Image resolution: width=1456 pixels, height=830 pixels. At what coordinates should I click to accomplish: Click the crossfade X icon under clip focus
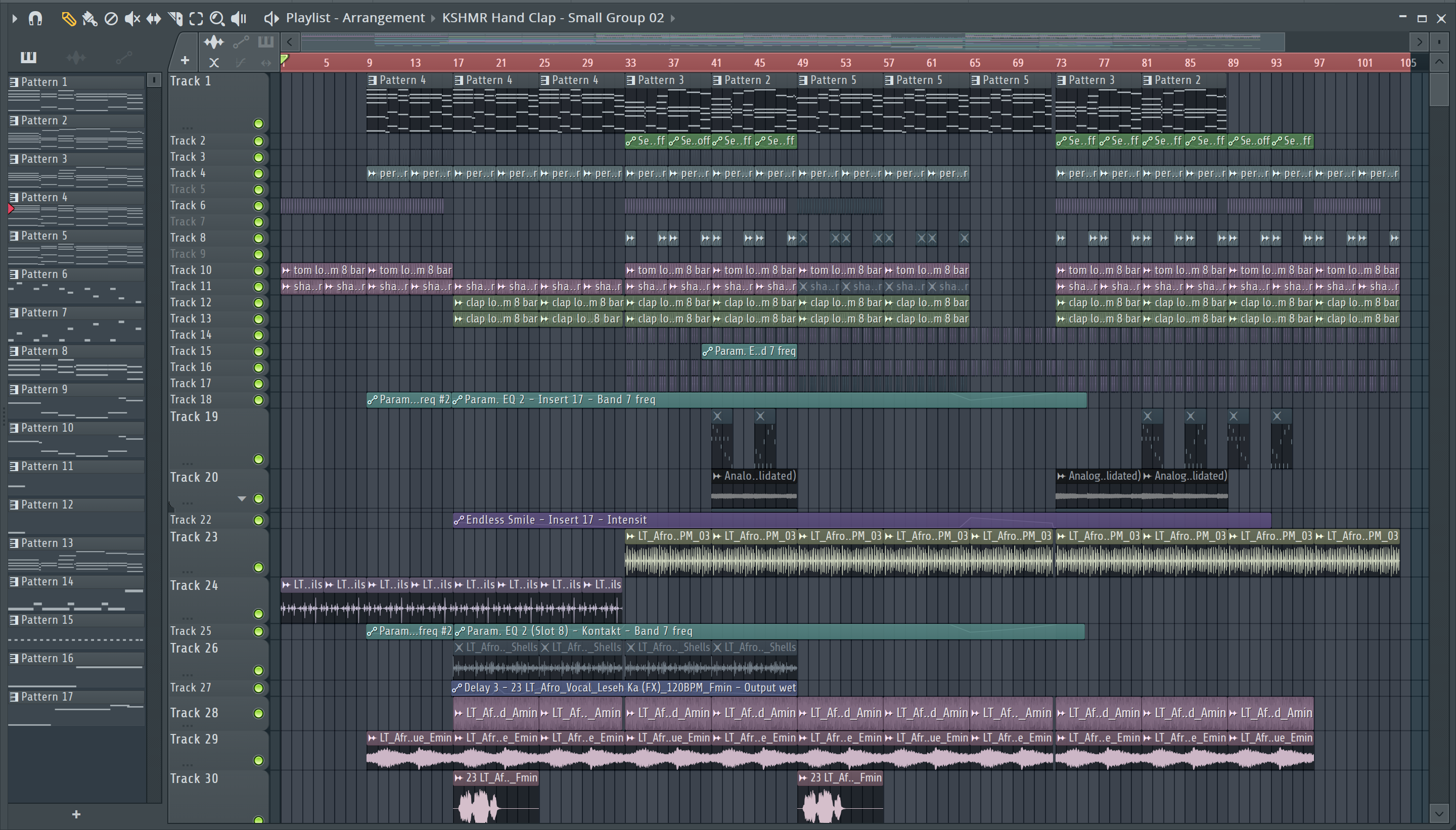(x=214, y=63)
